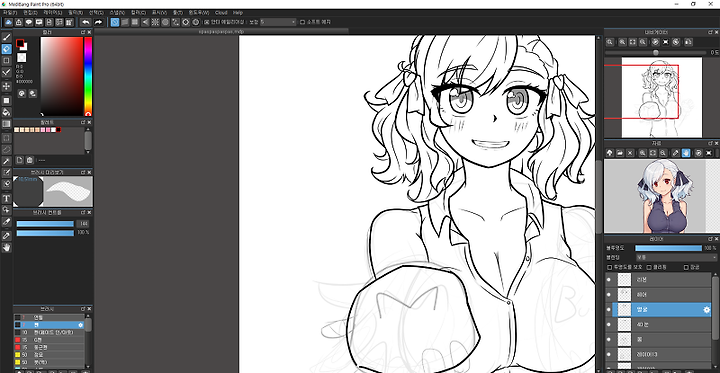This screenshot has width=720, height=373.
Task: Pick a color in the saturation color square
Action: point(62,76)
